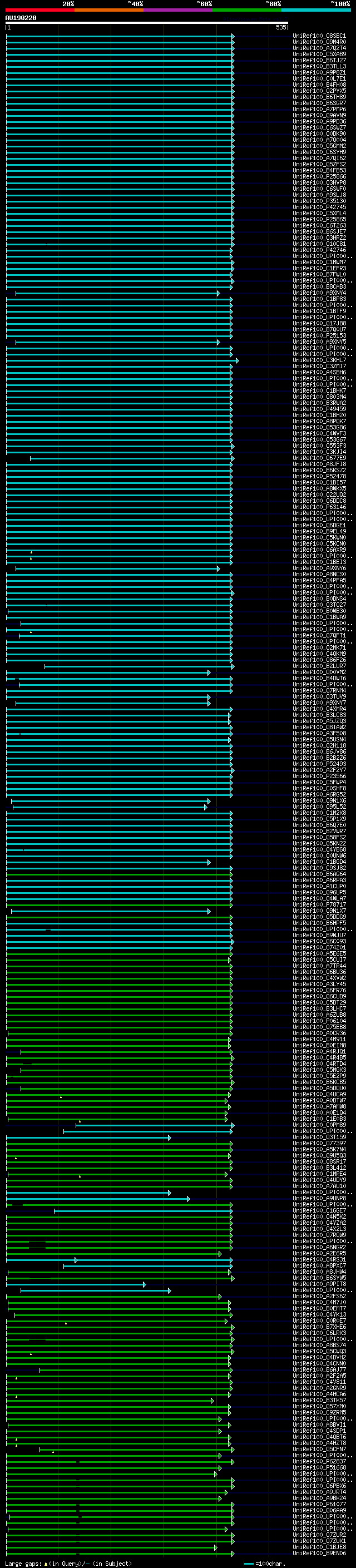Select hit label UniRef100_P78717
The image size is (356, 1568).
319,905
